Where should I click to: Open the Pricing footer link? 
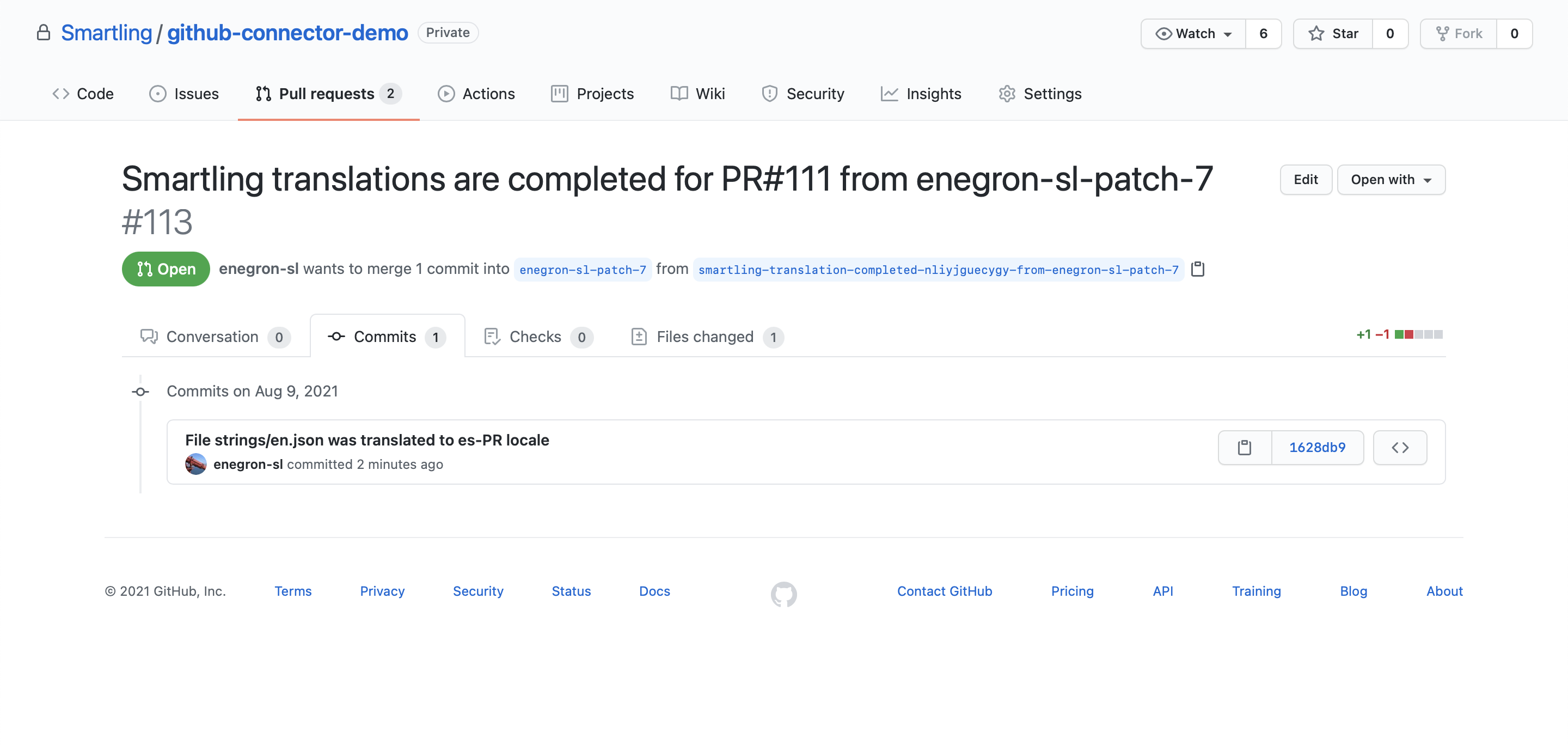click(1072, 591)
